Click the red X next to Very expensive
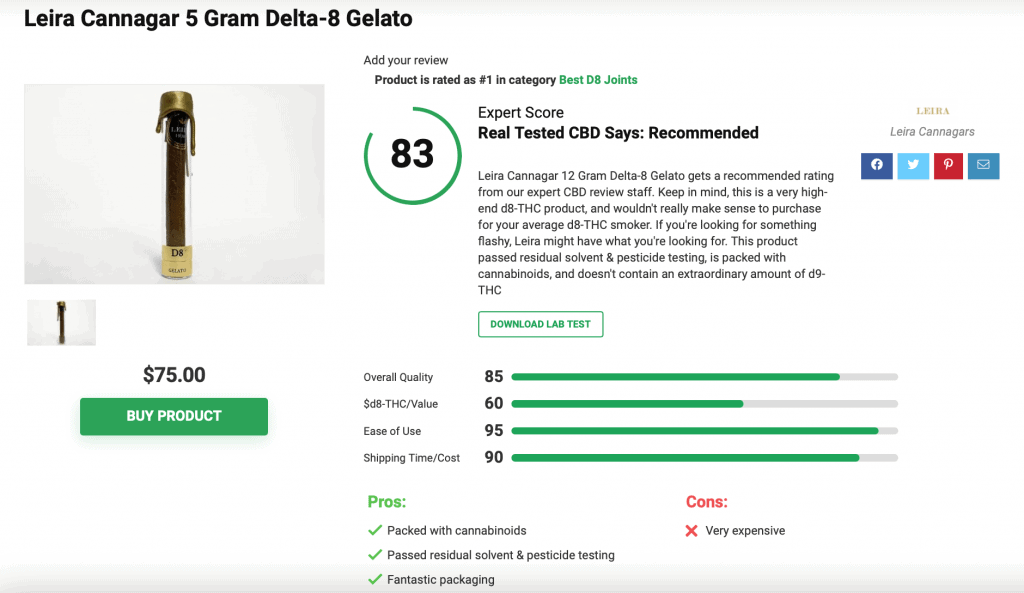 692,531
